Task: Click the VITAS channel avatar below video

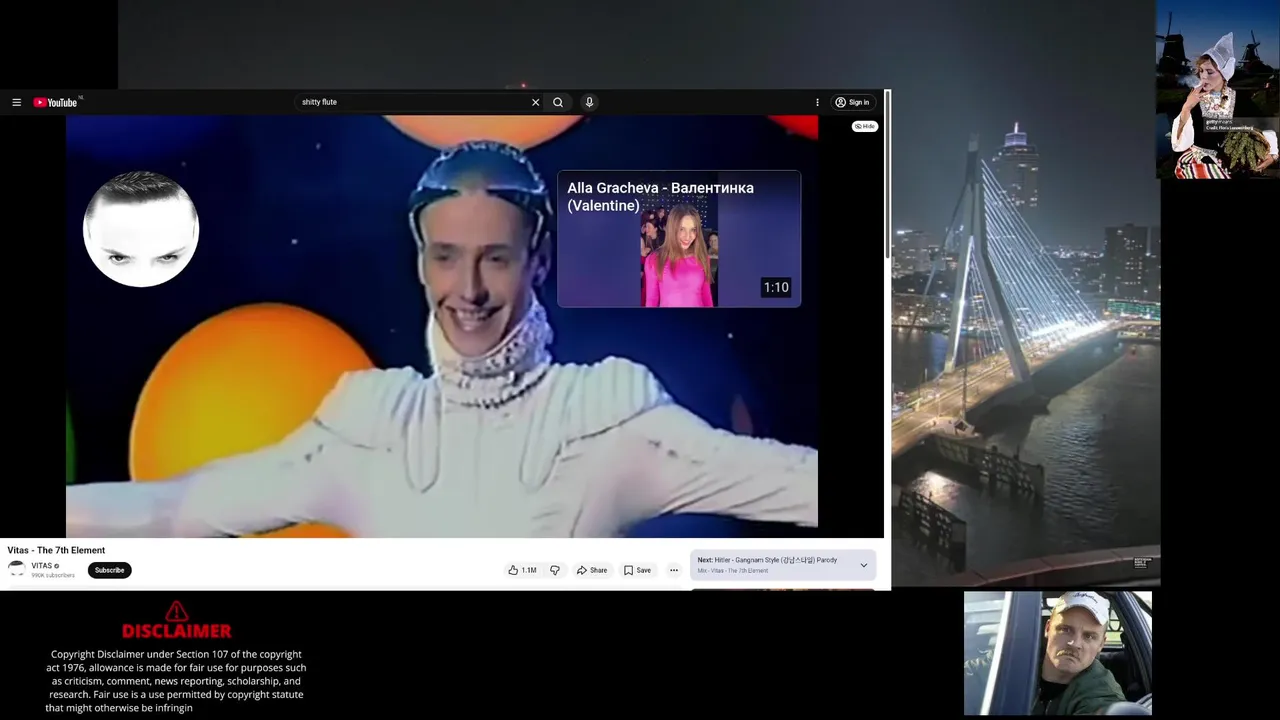Action: pyautogui.click(x=16, y=569)
